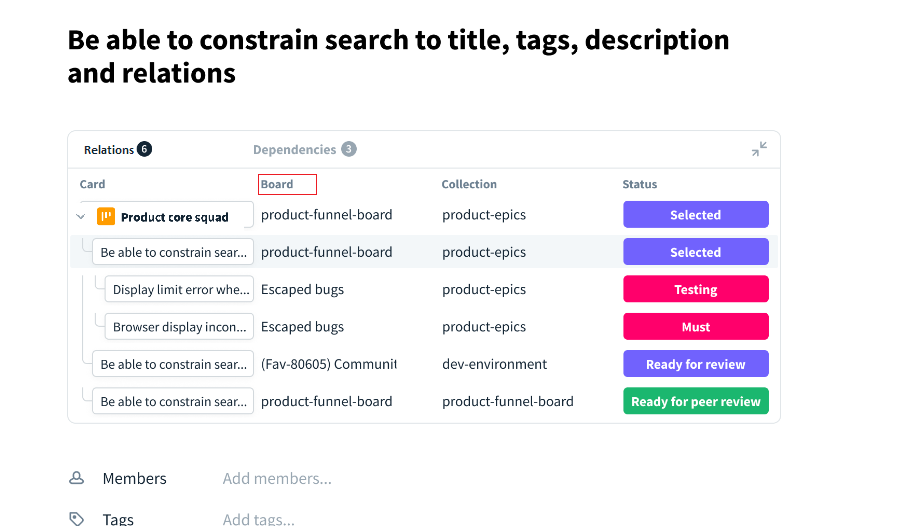
Task: Click the Members person icon
Action: 77,478
